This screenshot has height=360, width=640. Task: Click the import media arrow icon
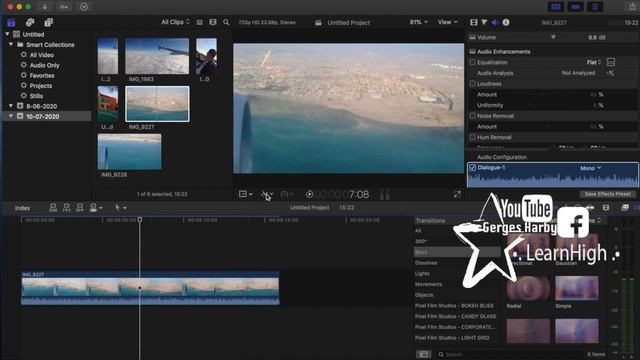44,7
